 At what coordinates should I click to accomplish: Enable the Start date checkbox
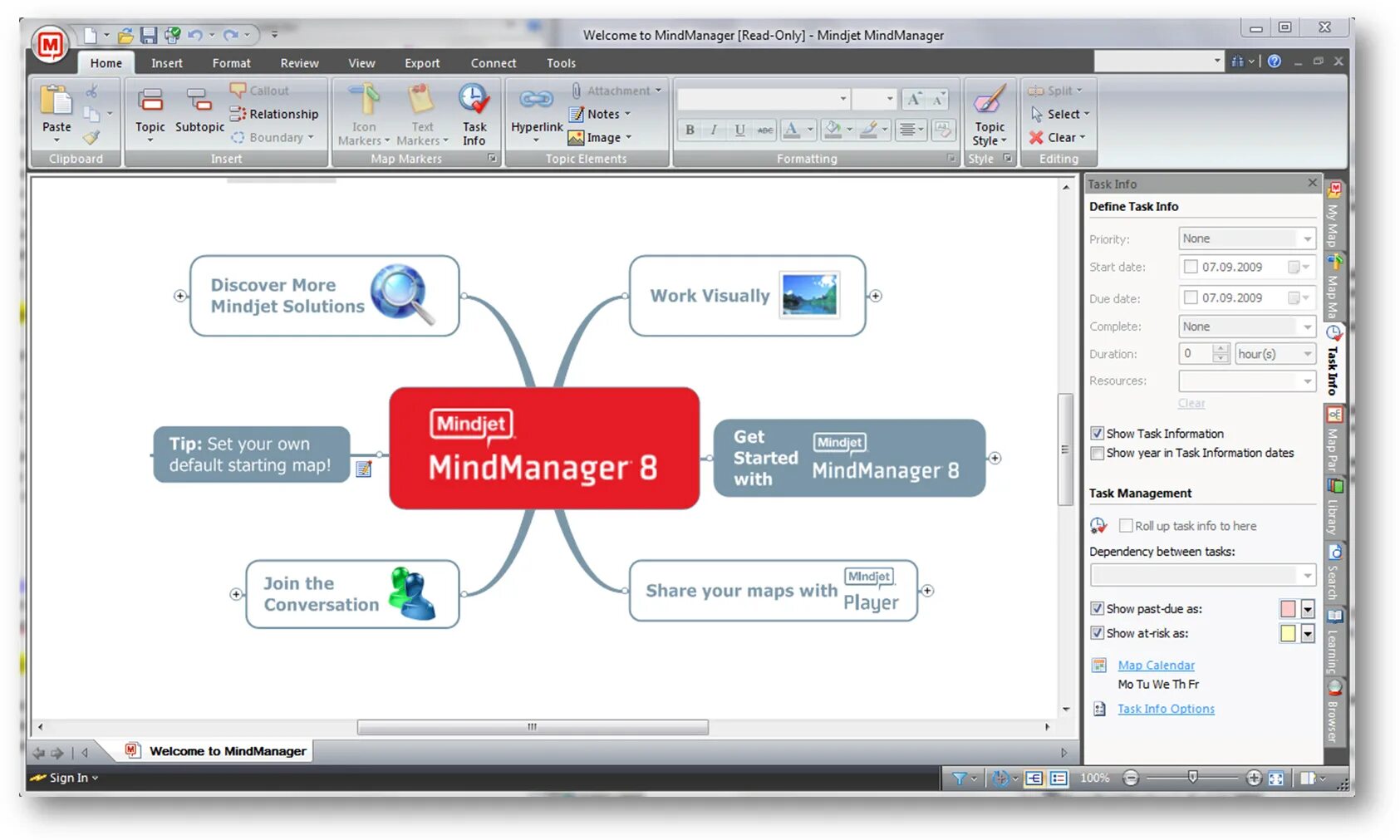(x=1191, y=267)
